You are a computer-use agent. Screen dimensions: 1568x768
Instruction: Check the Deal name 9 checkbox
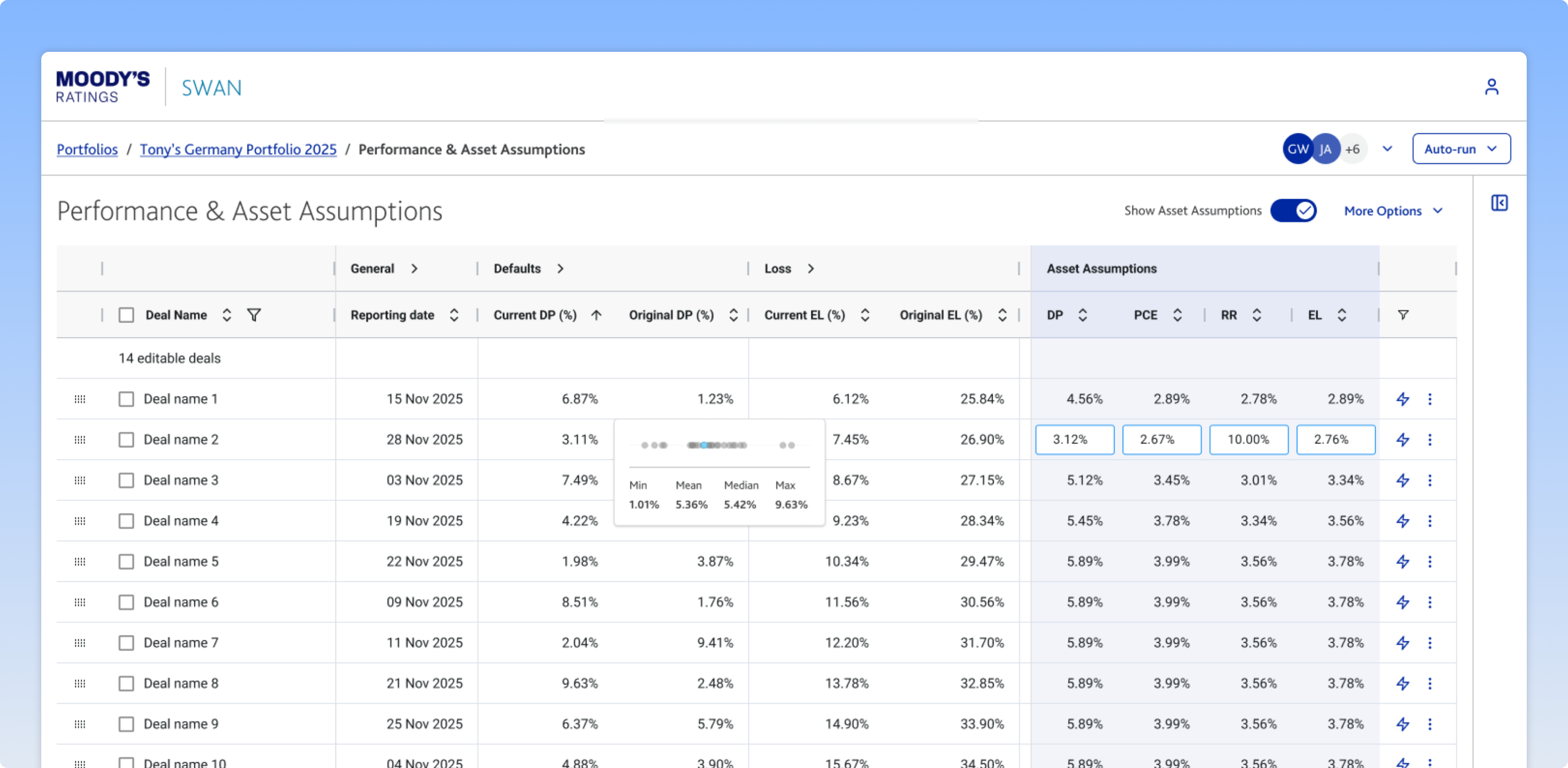(x=126, y=724)
